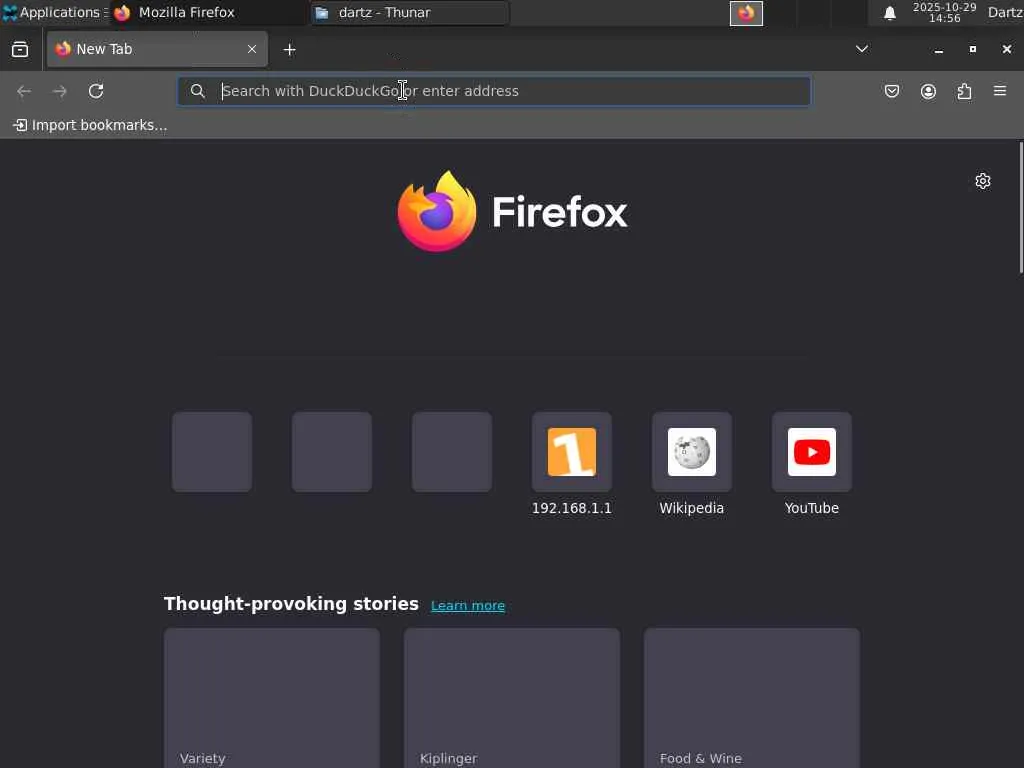Open the Food & Wine story card
Image resolution: width=1024 pixels, height=768 pixels.
pyautogui.click(x=752, y=697)
